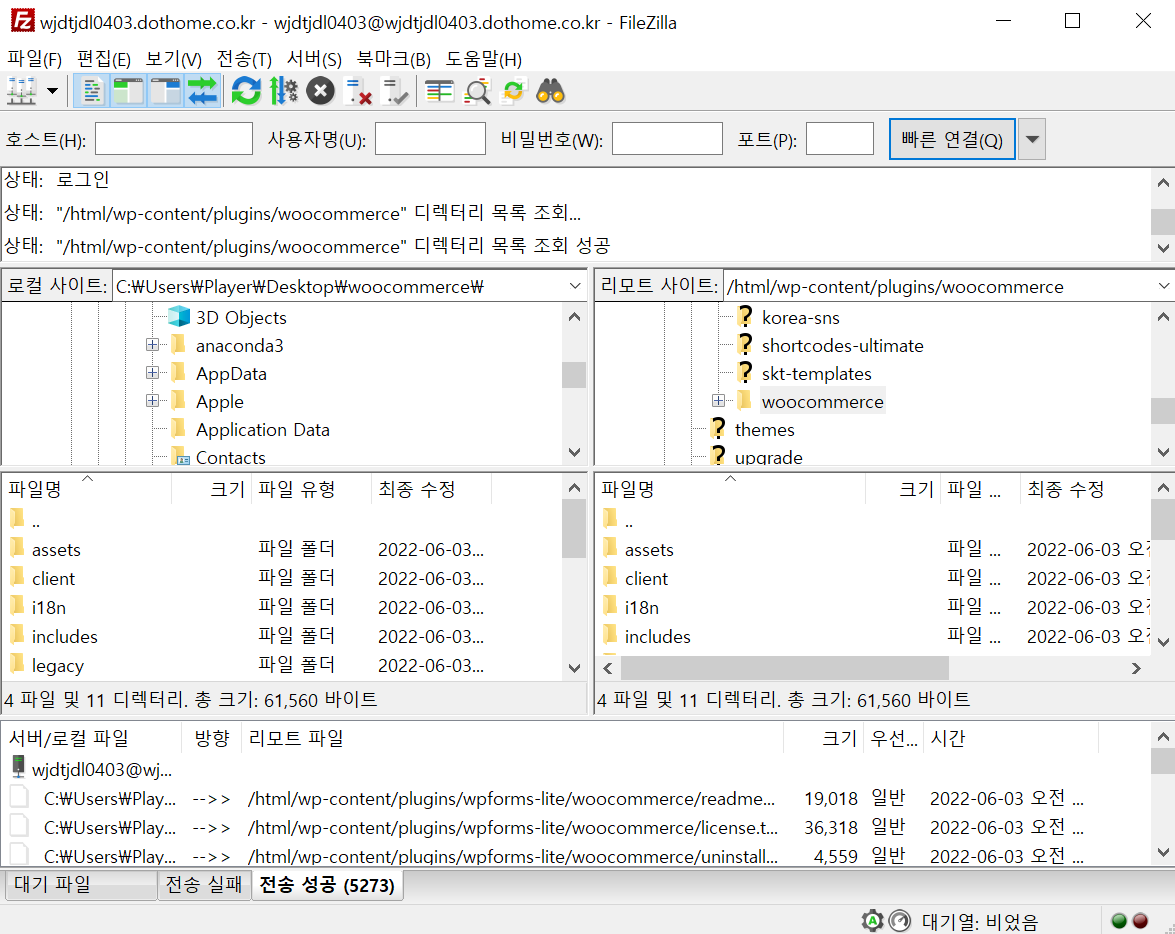Toggle synchronized browsing icon
The width and height of the screenshot is (1175, 934).
tap(513, 91)
